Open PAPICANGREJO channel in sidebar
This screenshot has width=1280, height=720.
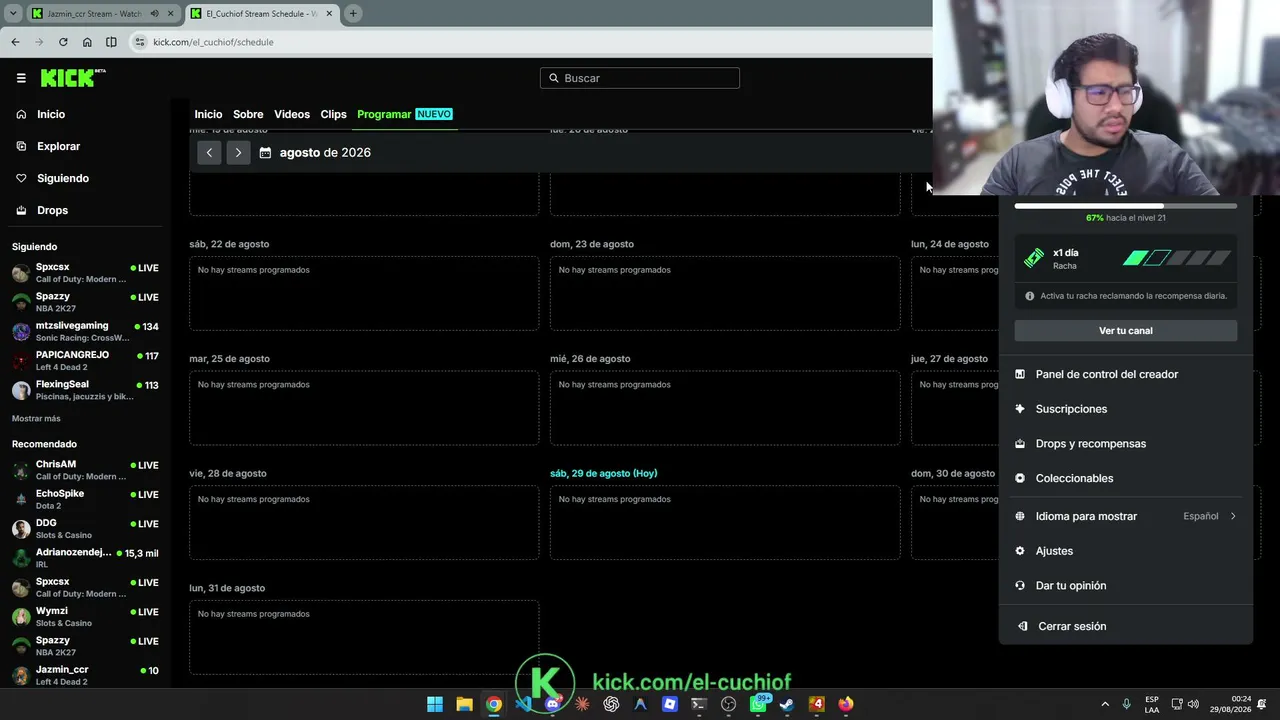(x=86, y=360)
